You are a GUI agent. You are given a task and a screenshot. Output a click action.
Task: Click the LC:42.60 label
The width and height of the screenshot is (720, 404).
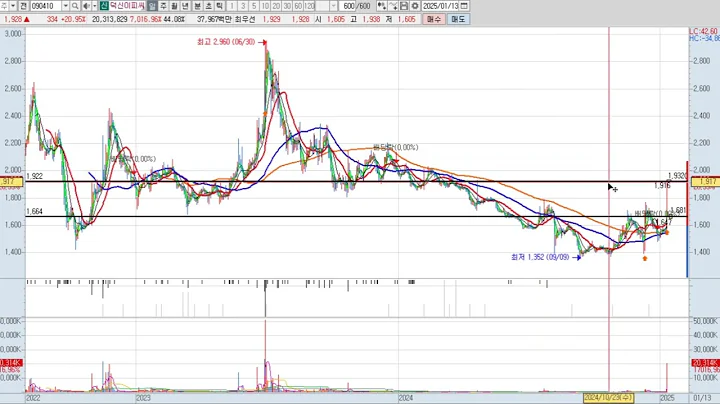tap(703, 31)
